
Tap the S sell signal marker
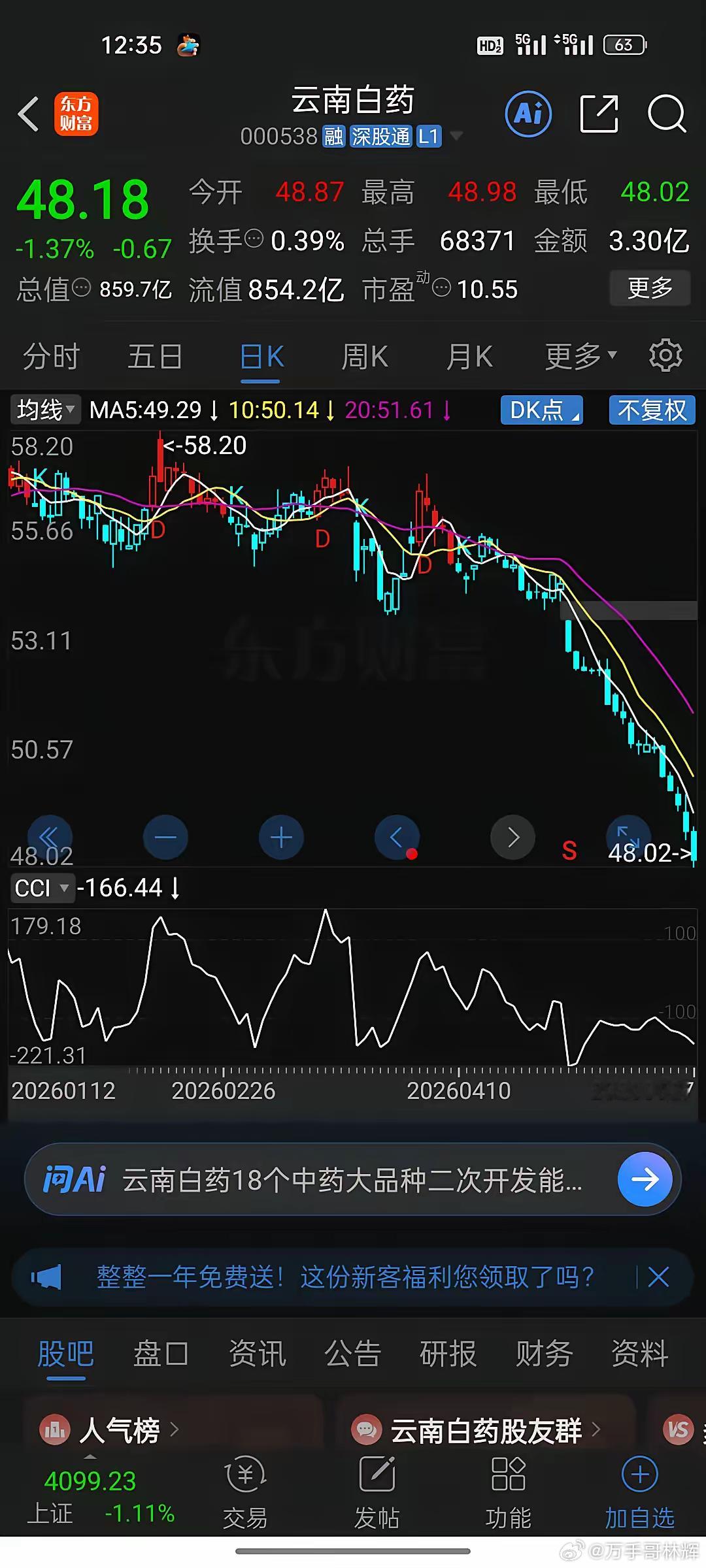(569, 851)
